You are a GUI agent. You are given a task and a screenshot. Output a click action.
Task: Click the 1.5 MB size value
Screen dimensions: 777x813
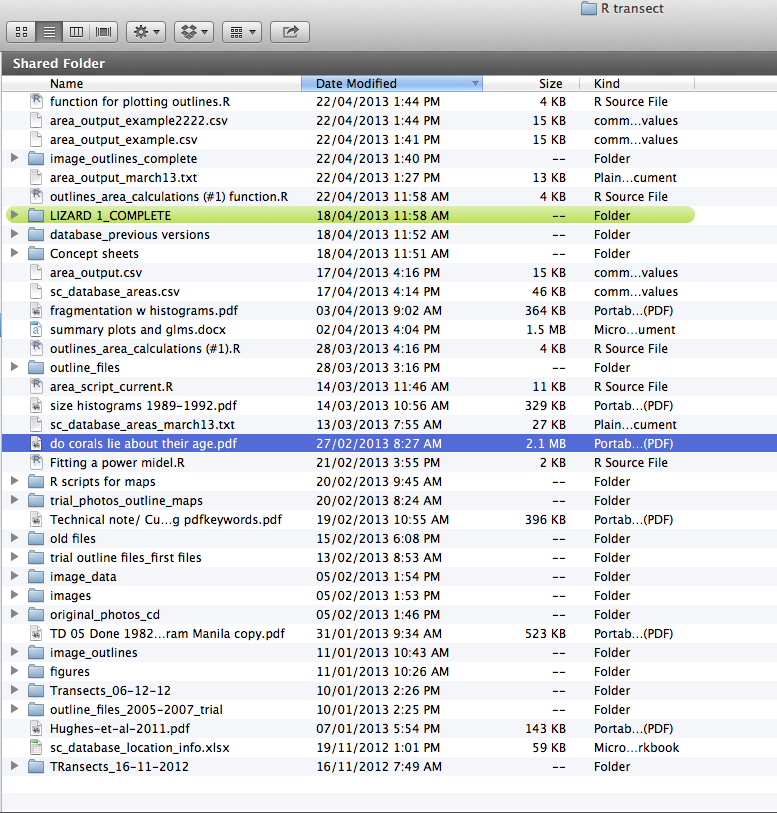tap(546, 330)
